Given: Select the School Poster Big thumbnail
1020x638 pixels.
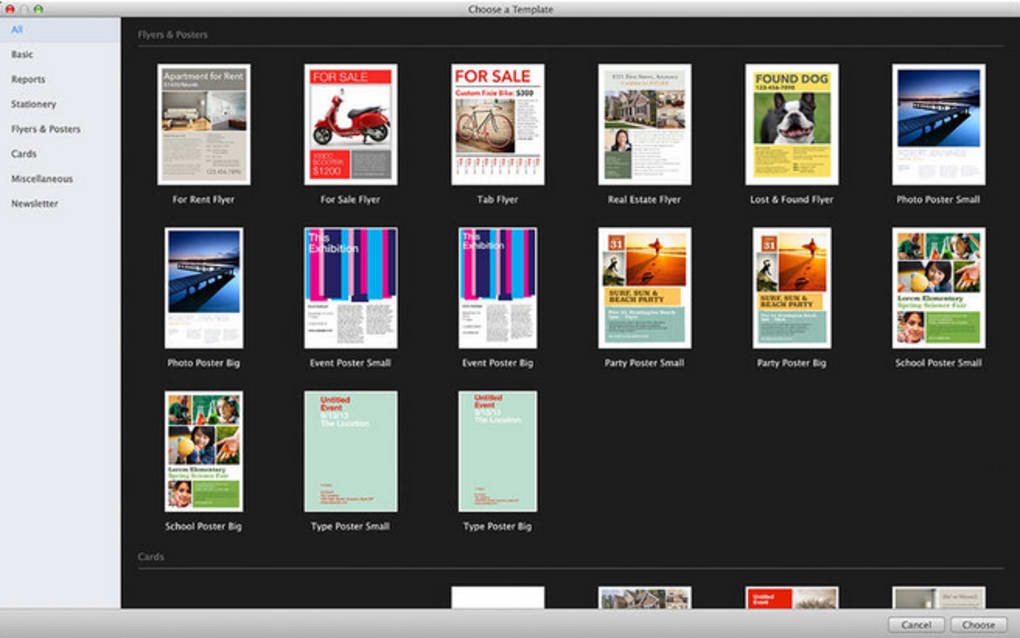Looking at the screenshot, I should 204,451.
